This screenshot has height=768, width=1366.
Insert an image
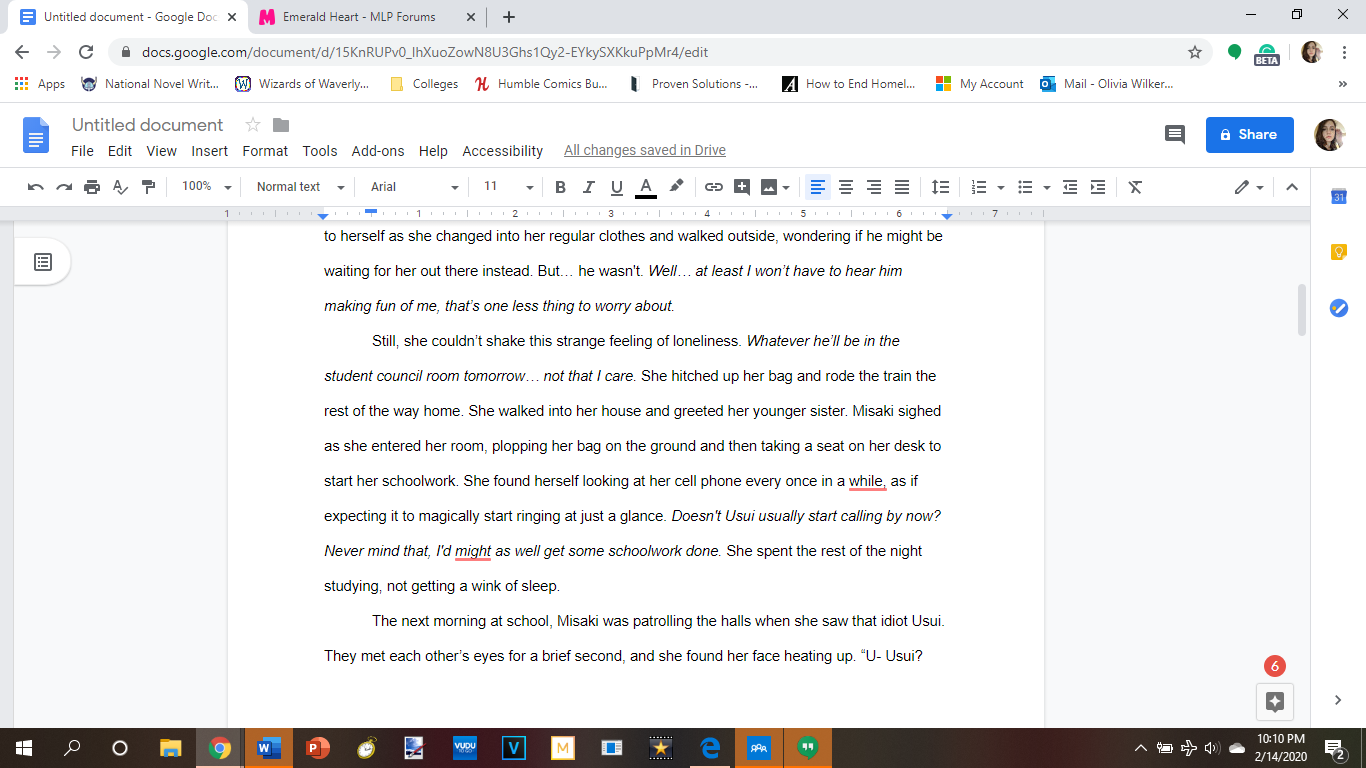(x=769, y=187)
